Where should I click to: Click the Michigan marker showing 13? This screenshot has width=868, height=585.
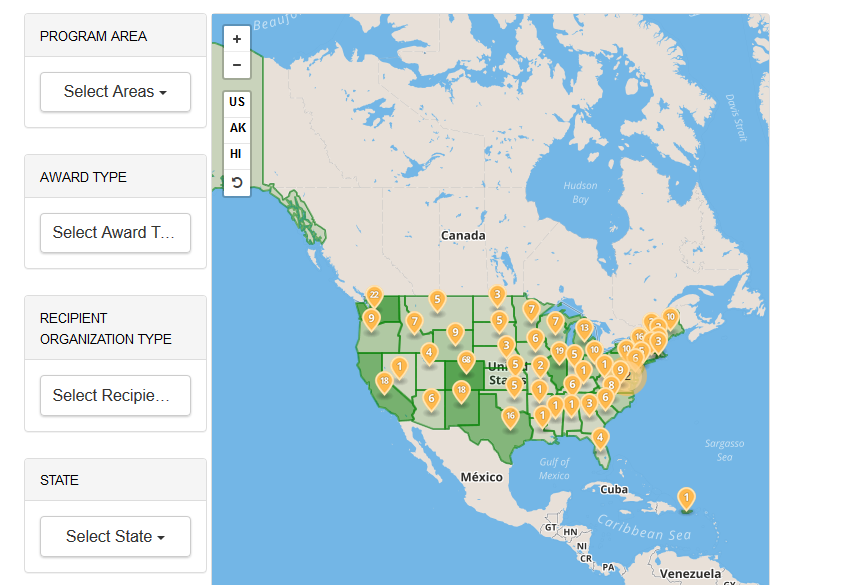point(583,328)
